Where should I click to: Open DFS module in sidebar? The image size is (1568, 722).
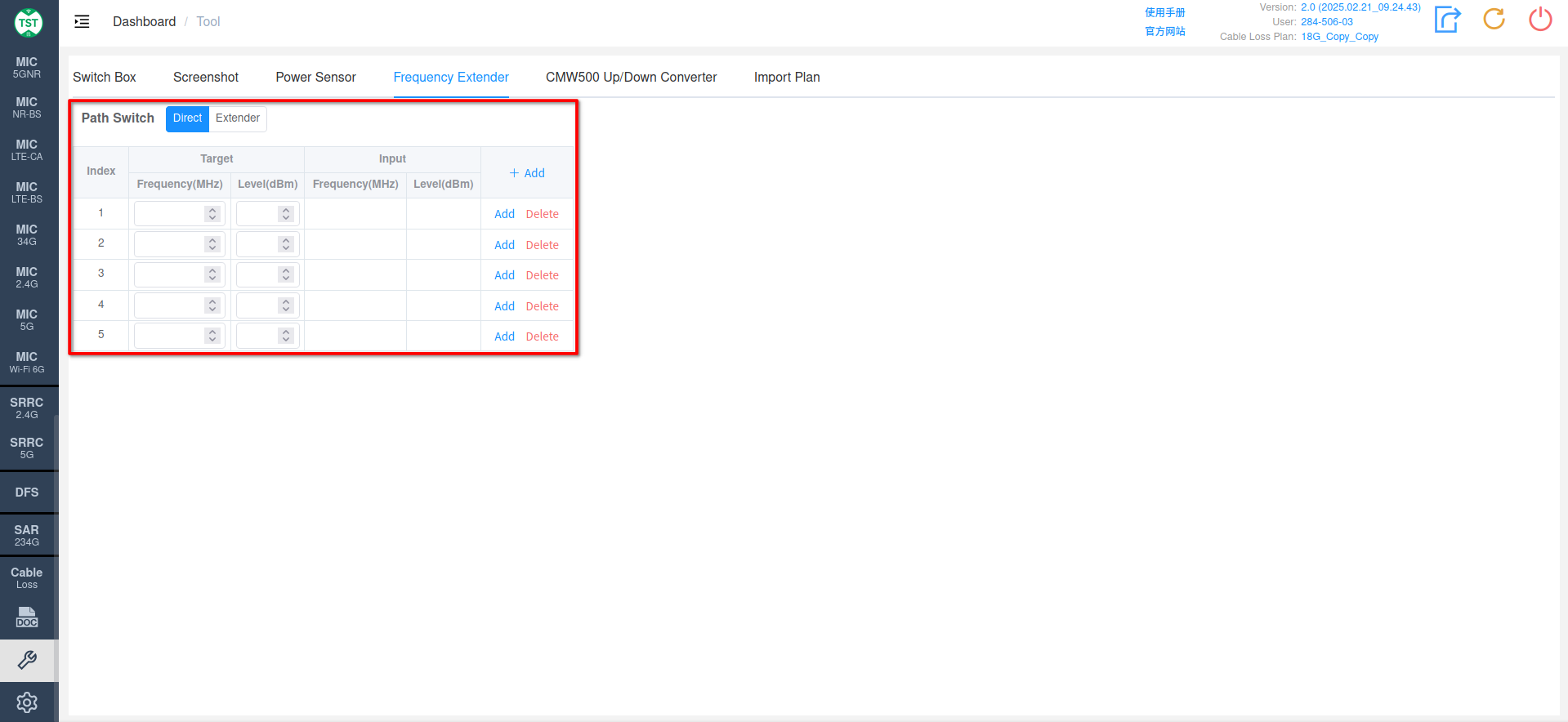(x=27, y=492)
